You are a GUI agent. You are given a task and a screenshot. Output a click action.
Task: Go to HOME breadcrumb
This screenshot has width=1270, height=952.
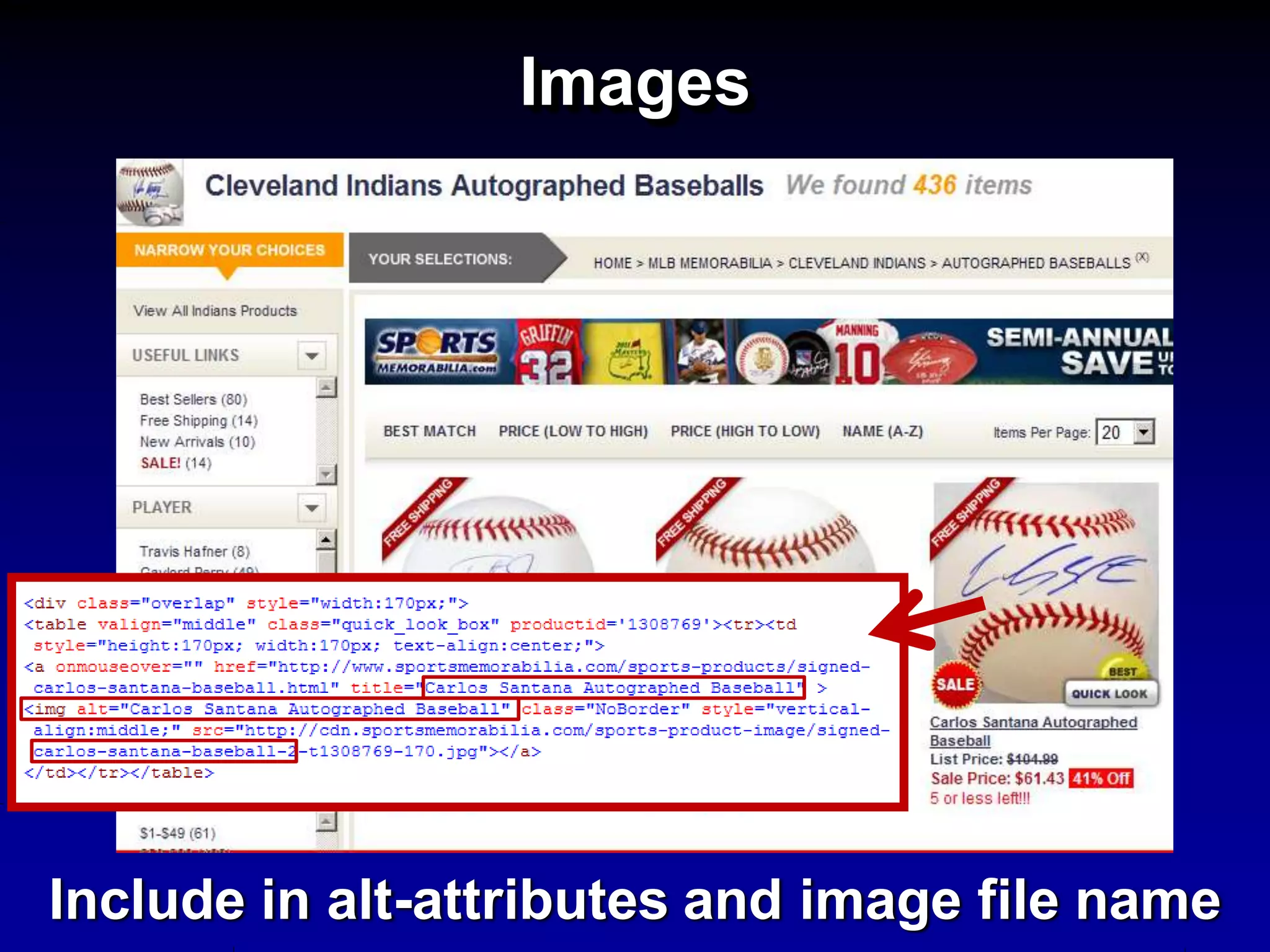613,263
